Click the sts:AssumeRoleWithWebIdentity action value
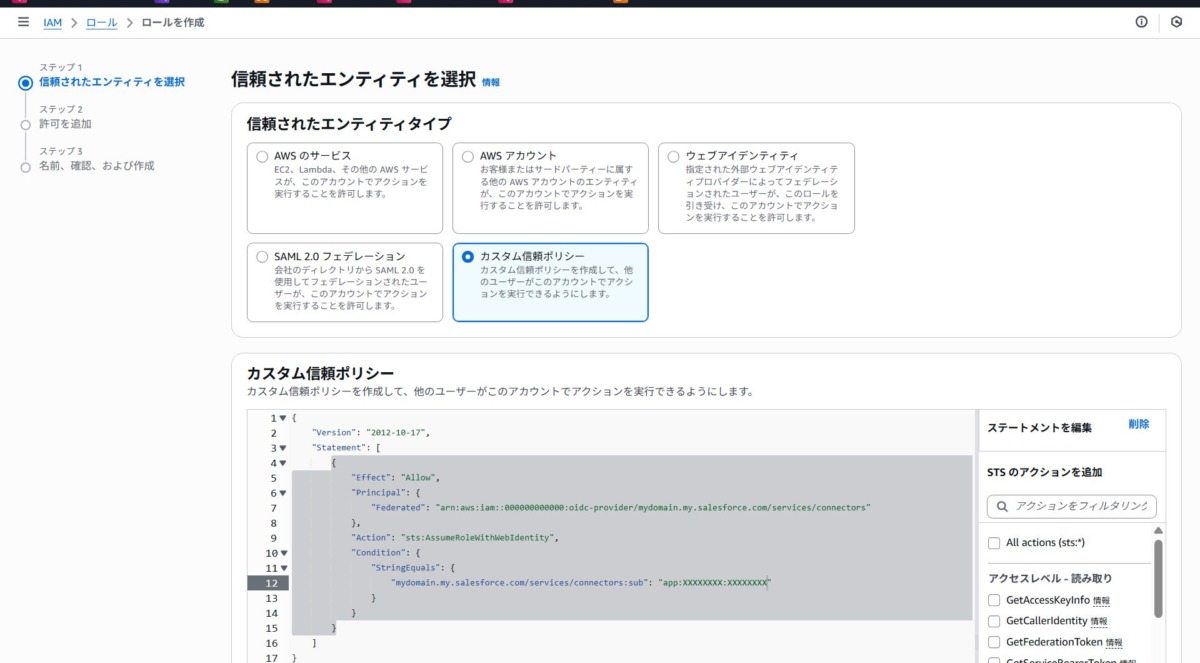Image resolution: width=1200 pixels, height=663 pixels. tap(477, 538)
